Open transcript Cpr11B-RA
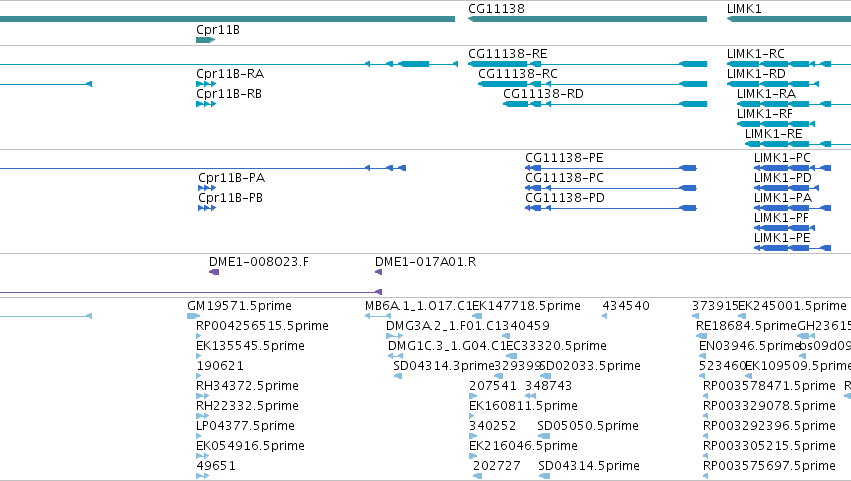Viewport: 851px width, 481px height. click(230, 74)
